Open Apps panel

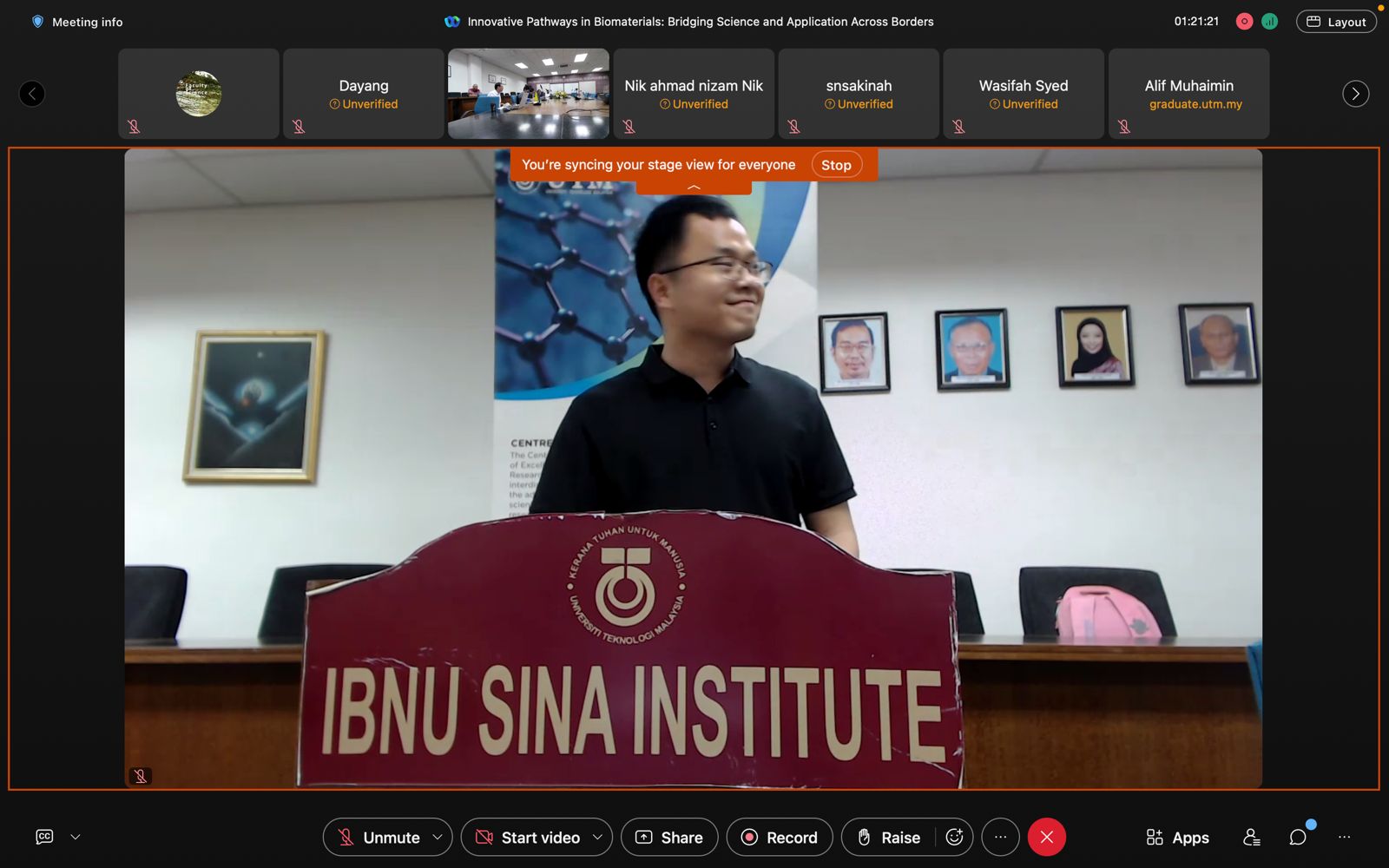pyautogui.click(x=1177, y=838)
